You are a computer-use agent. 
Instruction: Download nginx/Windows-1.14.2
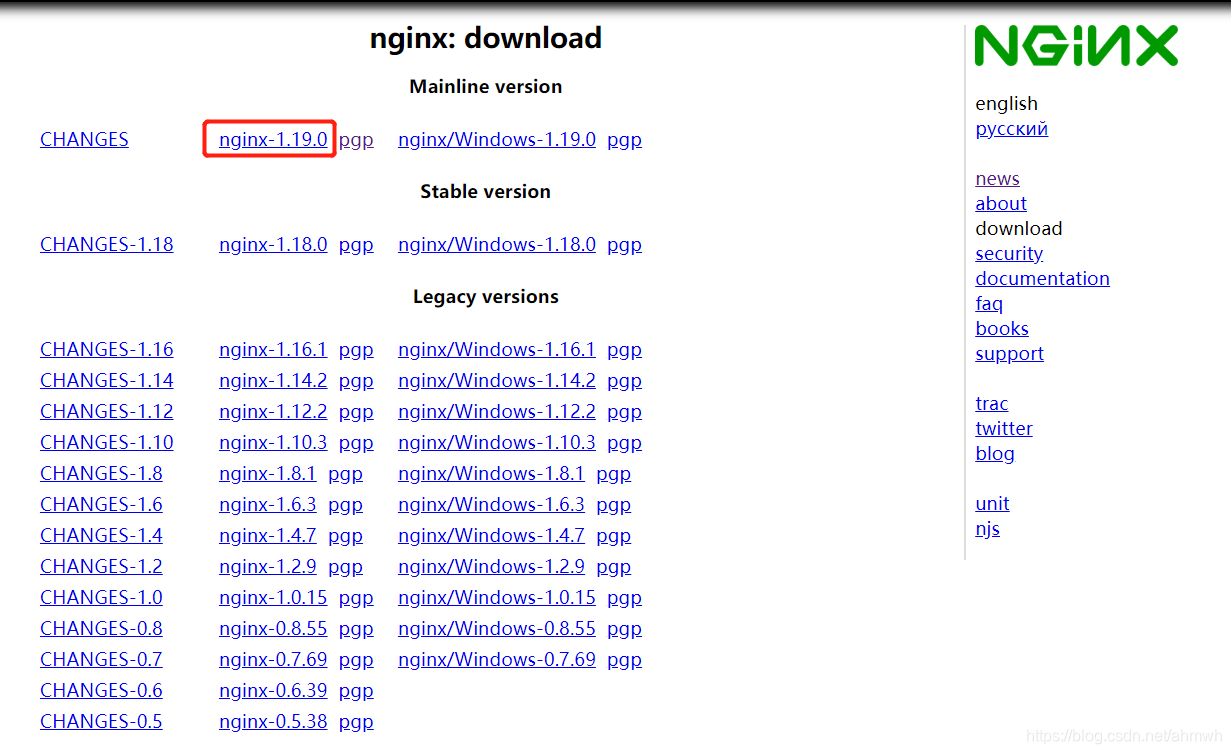[497, 381]
